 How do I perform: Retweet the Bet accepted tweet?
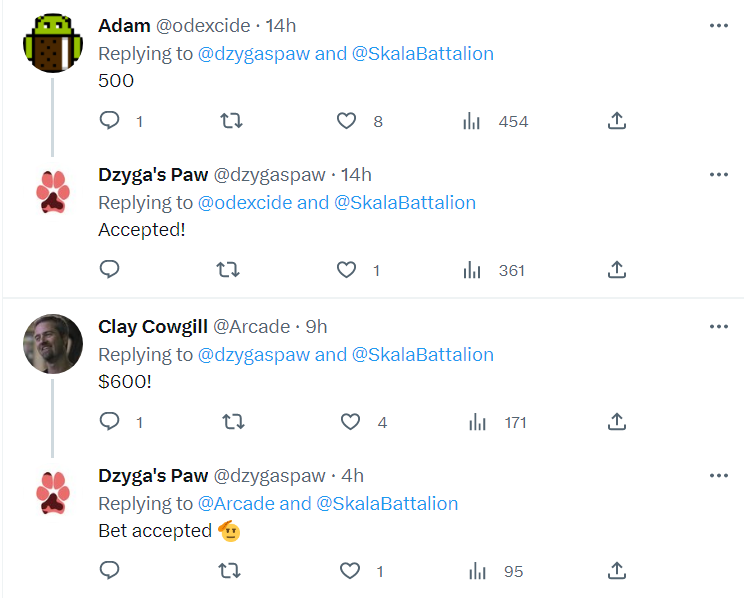pos(230,571)
